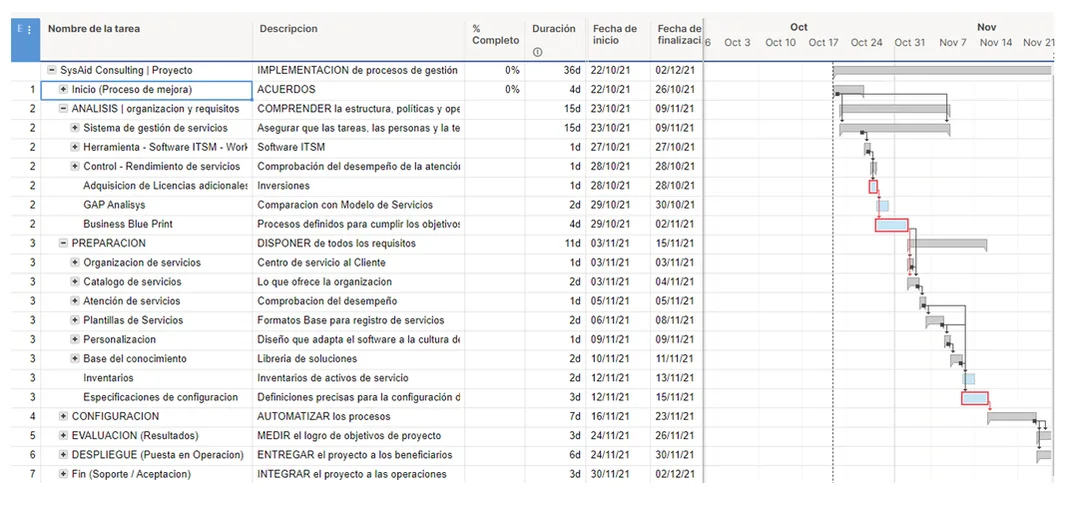Expand DESPLIEGUE (Puesta en Operacion)
Image resolution: width=1072 pixels, height=509 pixels.
point(64,454)
